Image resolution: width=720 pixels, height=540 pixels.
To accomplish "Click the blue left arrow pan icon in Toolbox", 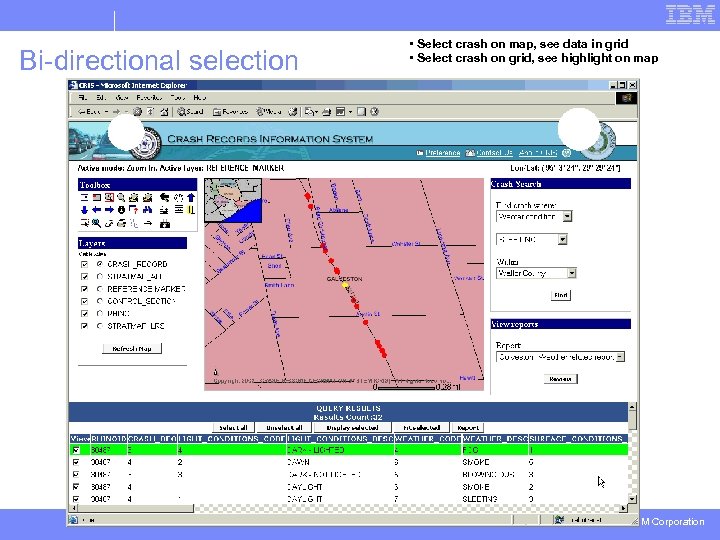I will [96, 210].
